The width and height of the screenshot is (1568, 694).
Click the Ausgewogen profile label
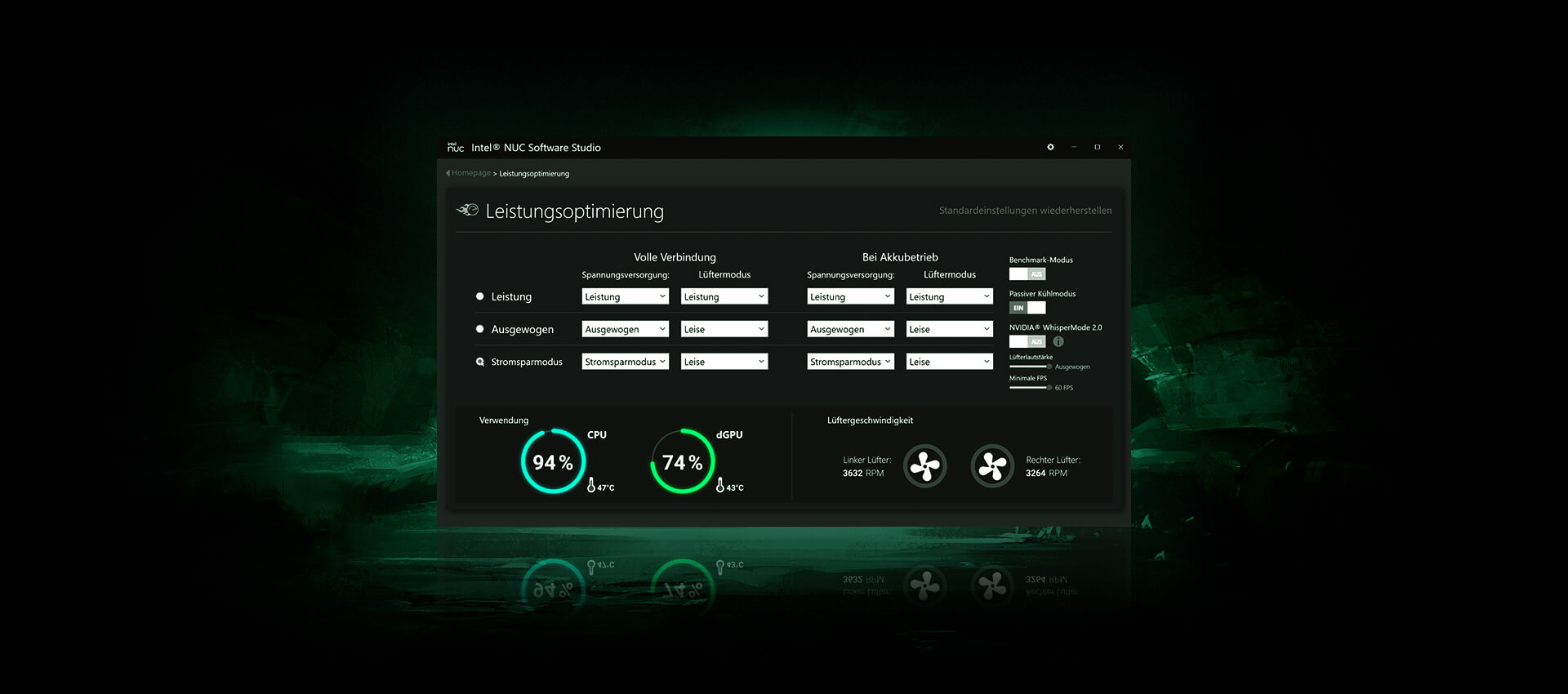tap(523, 329)
